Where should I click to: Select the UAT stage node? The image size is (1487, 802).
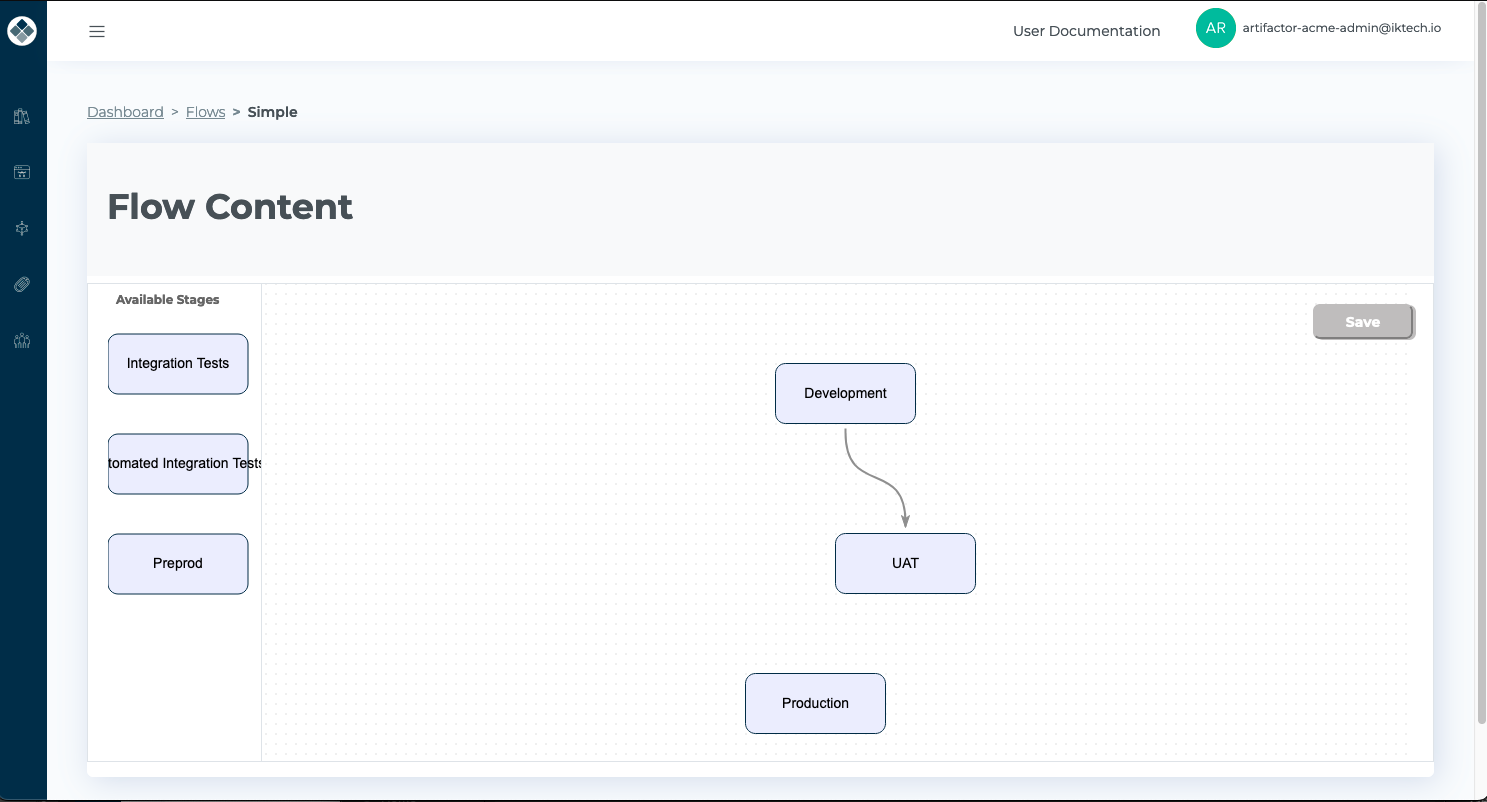(905, 563)
